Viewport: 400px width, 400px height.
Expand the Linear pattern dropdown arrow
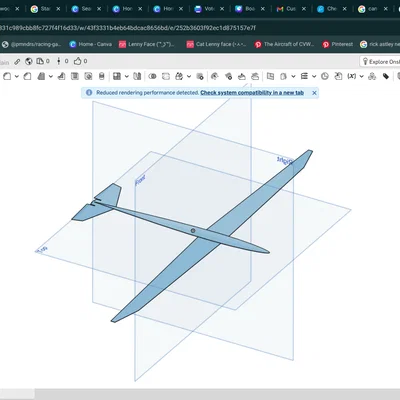[x=126, y=76]
